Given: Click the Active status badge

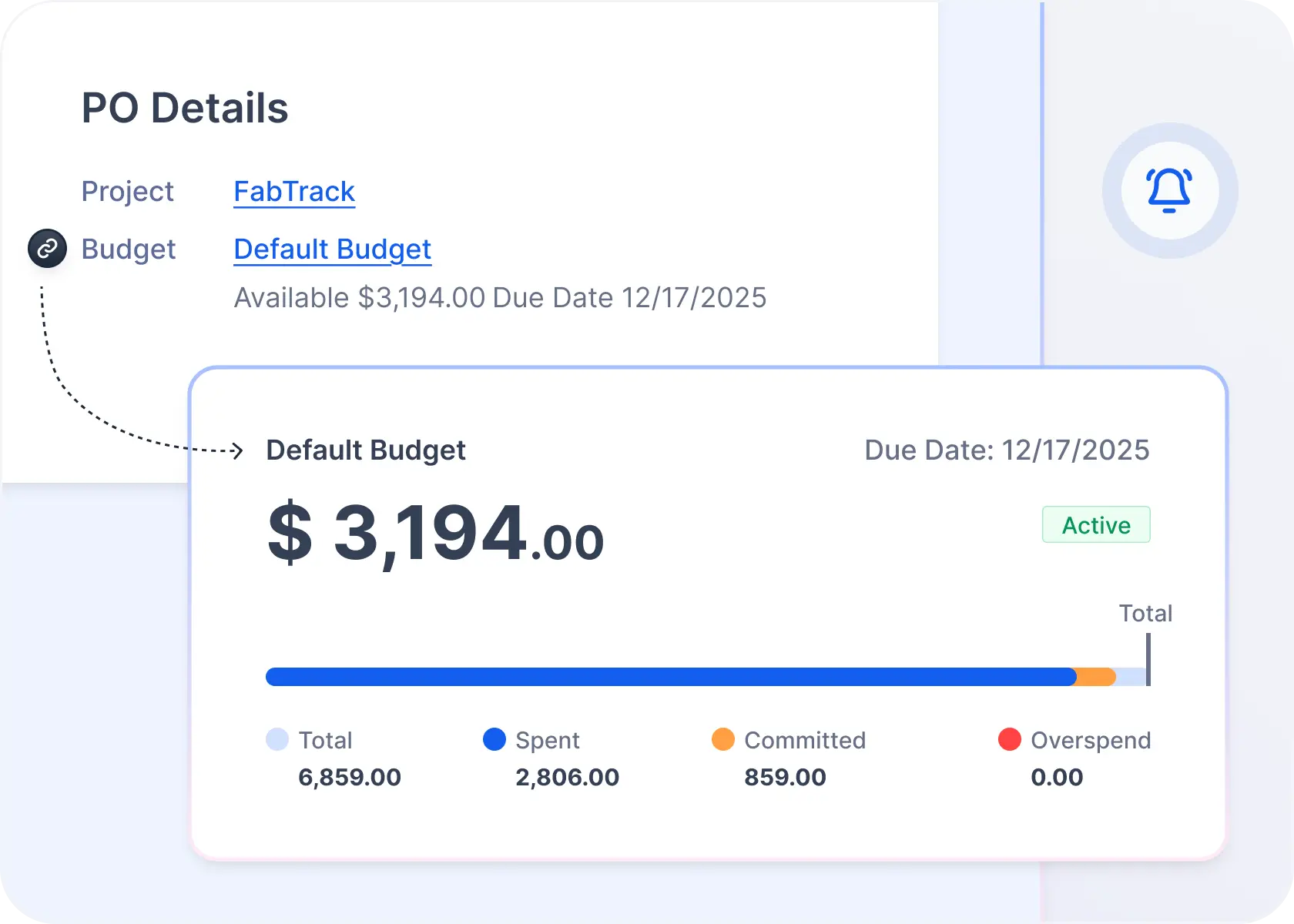Looking at the screenshot, I should 1096,524.
